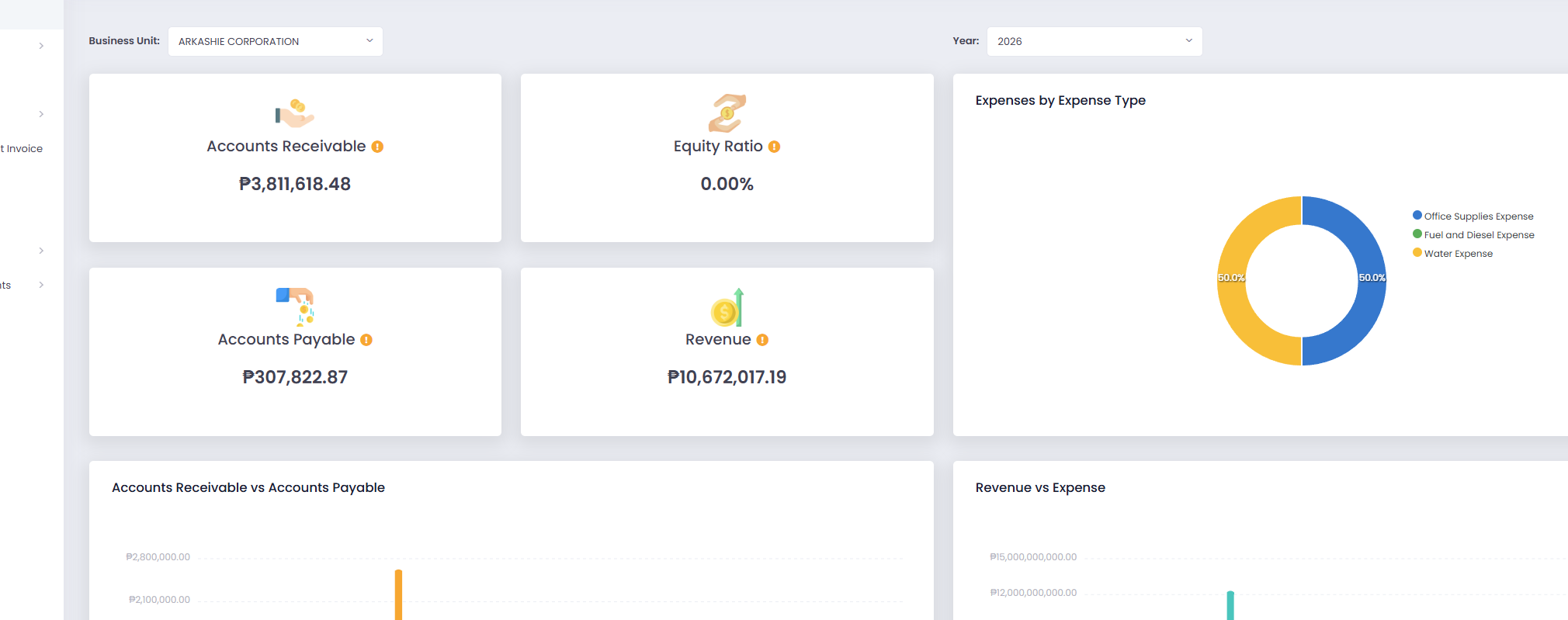The width and height of the screenshot is (1568, 620).
Task: Click the 'Year:' label
Action: click(x=966, y=41)
